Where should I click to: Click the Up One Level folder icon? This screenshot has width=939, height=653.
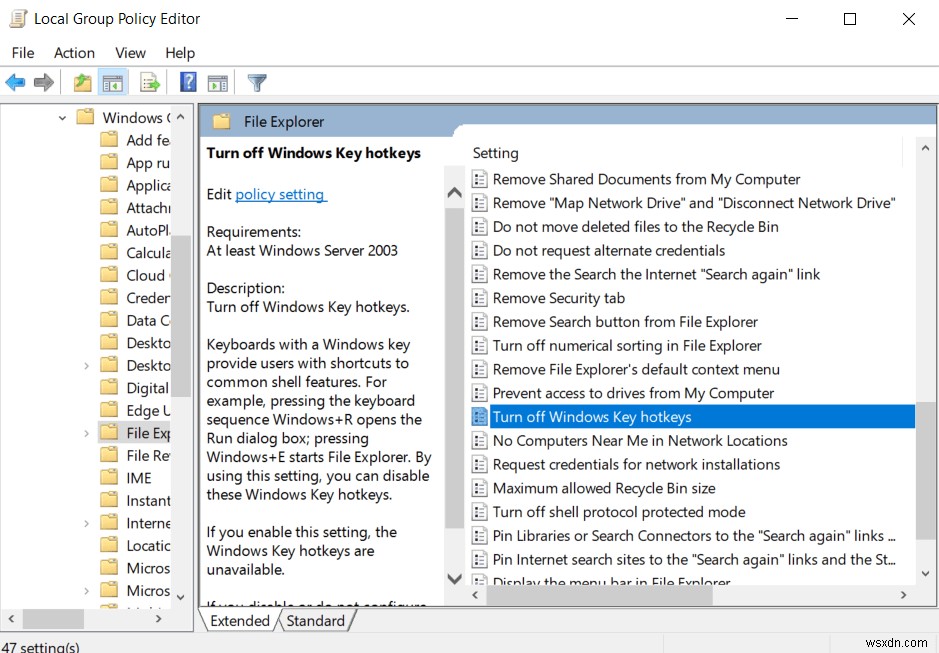click(84, 82)
